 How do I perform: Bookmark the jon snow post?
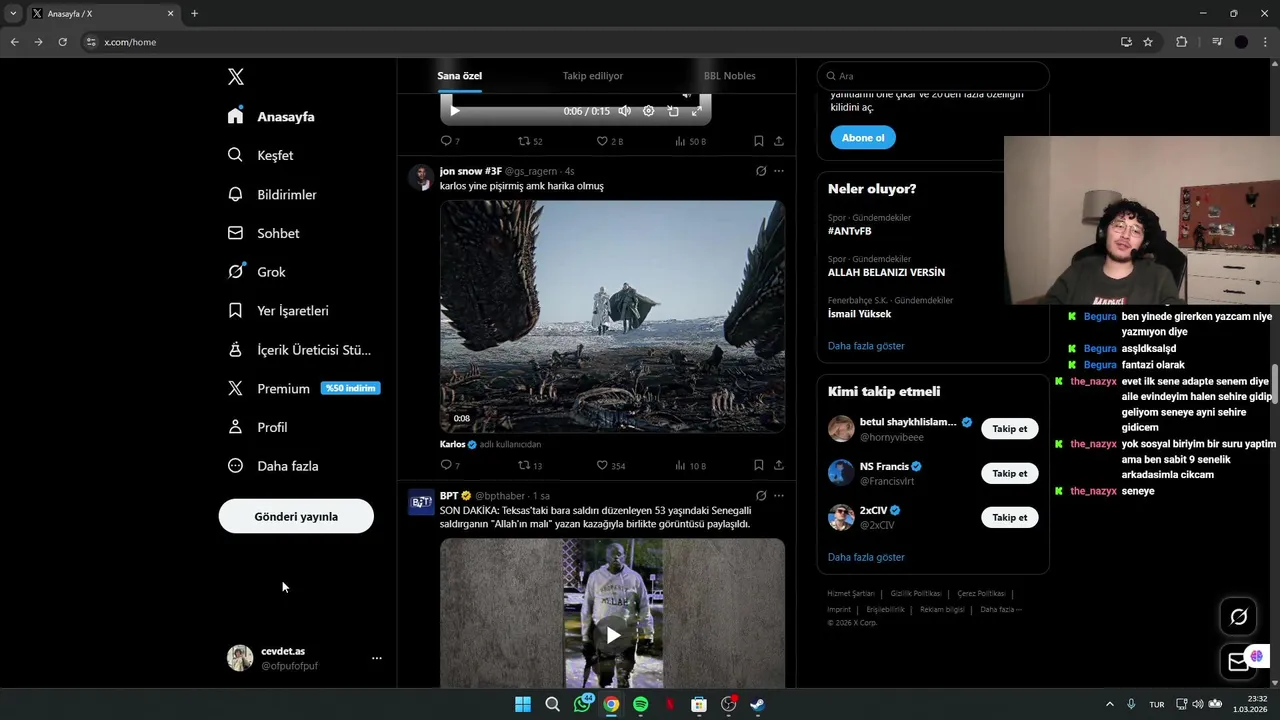(758, 465)
